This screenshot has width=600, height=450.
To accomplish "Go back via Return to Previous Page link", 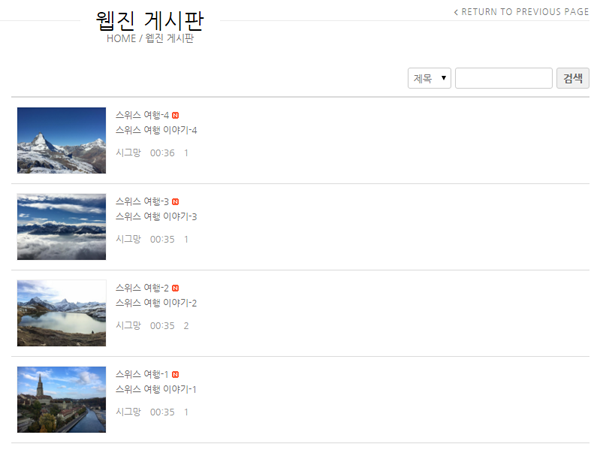I will point(521,12).
